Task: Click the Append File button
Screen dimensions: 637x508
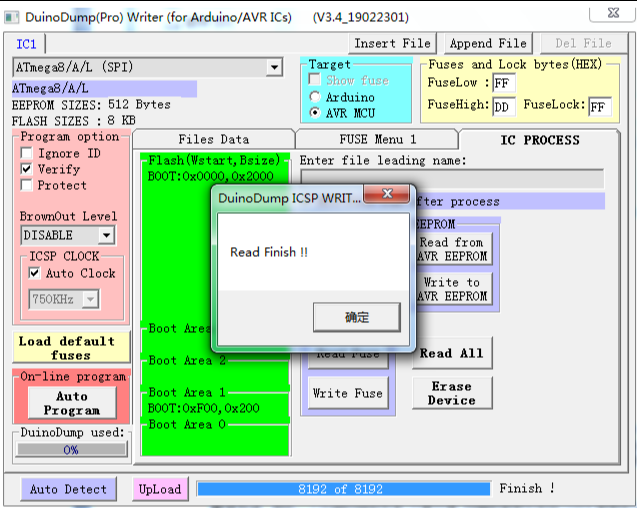Action: click(x=488, y=43)
